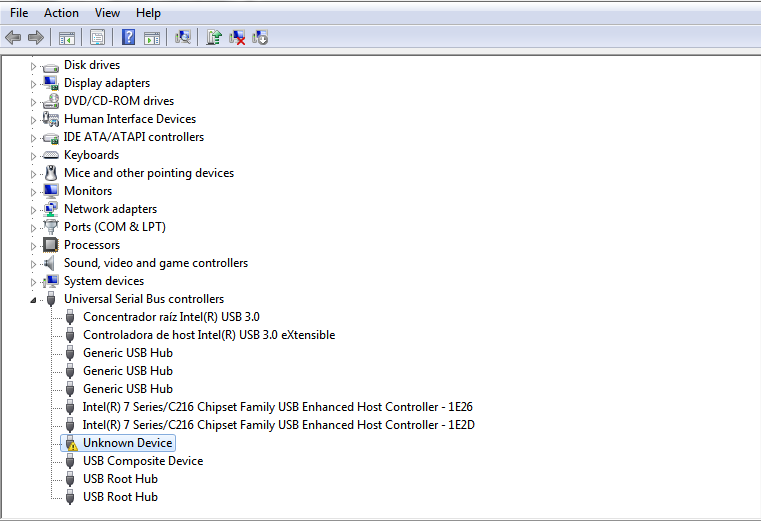Click Update Driver Software toolbar icon
Screen dimensions: 761x521
pyautogui.click(x=214, y=38)
